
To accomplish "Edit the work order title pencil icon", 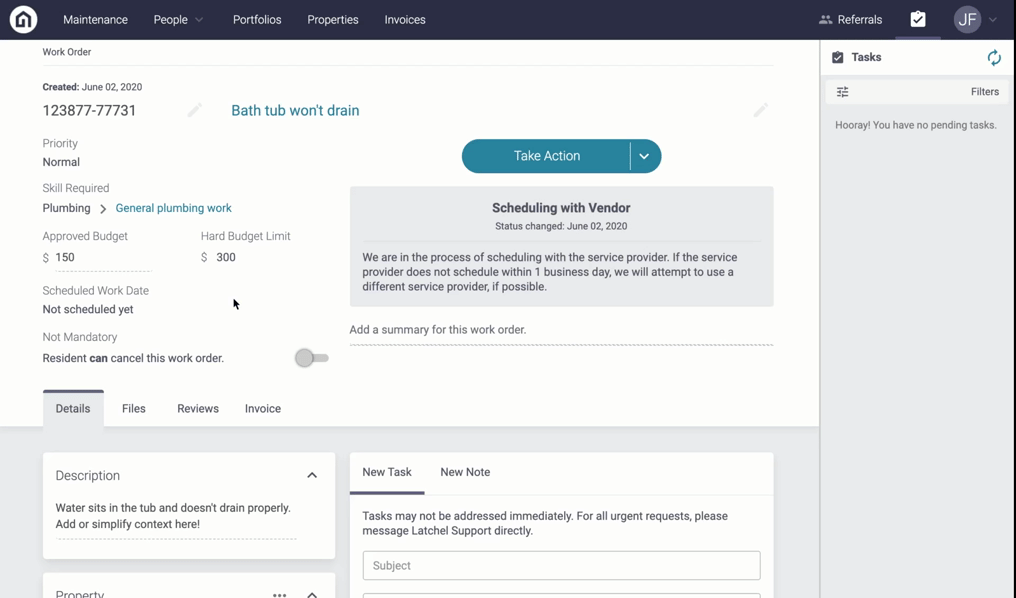I will pos(761,110).
